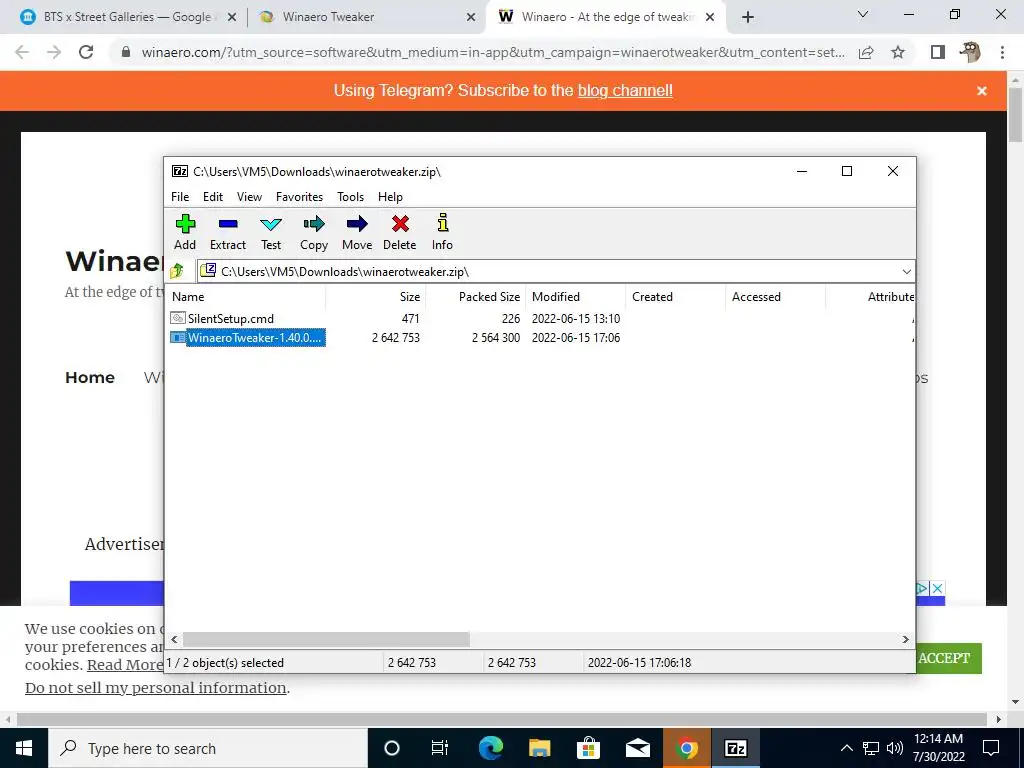
Task: Click the blog channel link
Action: click(x=625, y=91)
